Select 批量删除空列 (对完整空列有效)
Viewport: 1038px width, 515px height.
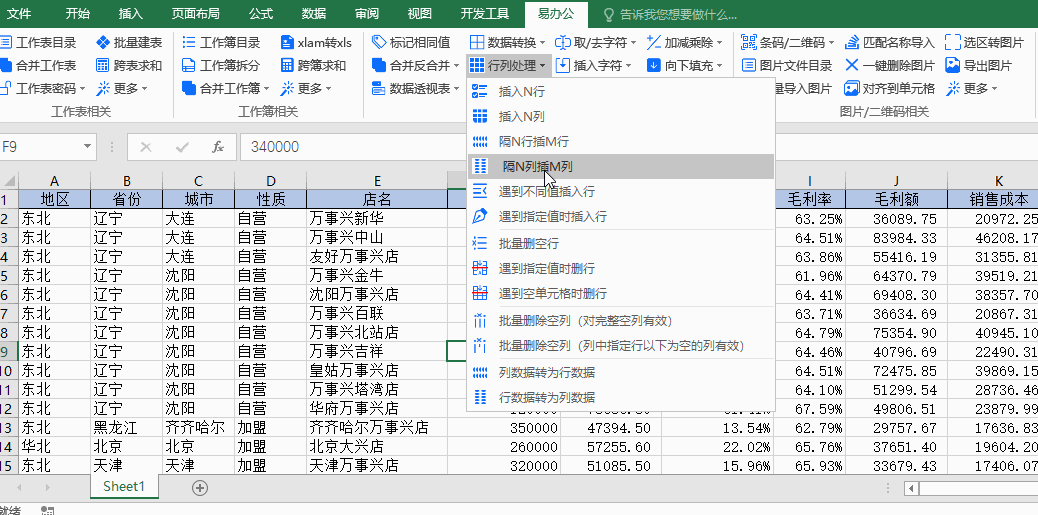(620, 321)
